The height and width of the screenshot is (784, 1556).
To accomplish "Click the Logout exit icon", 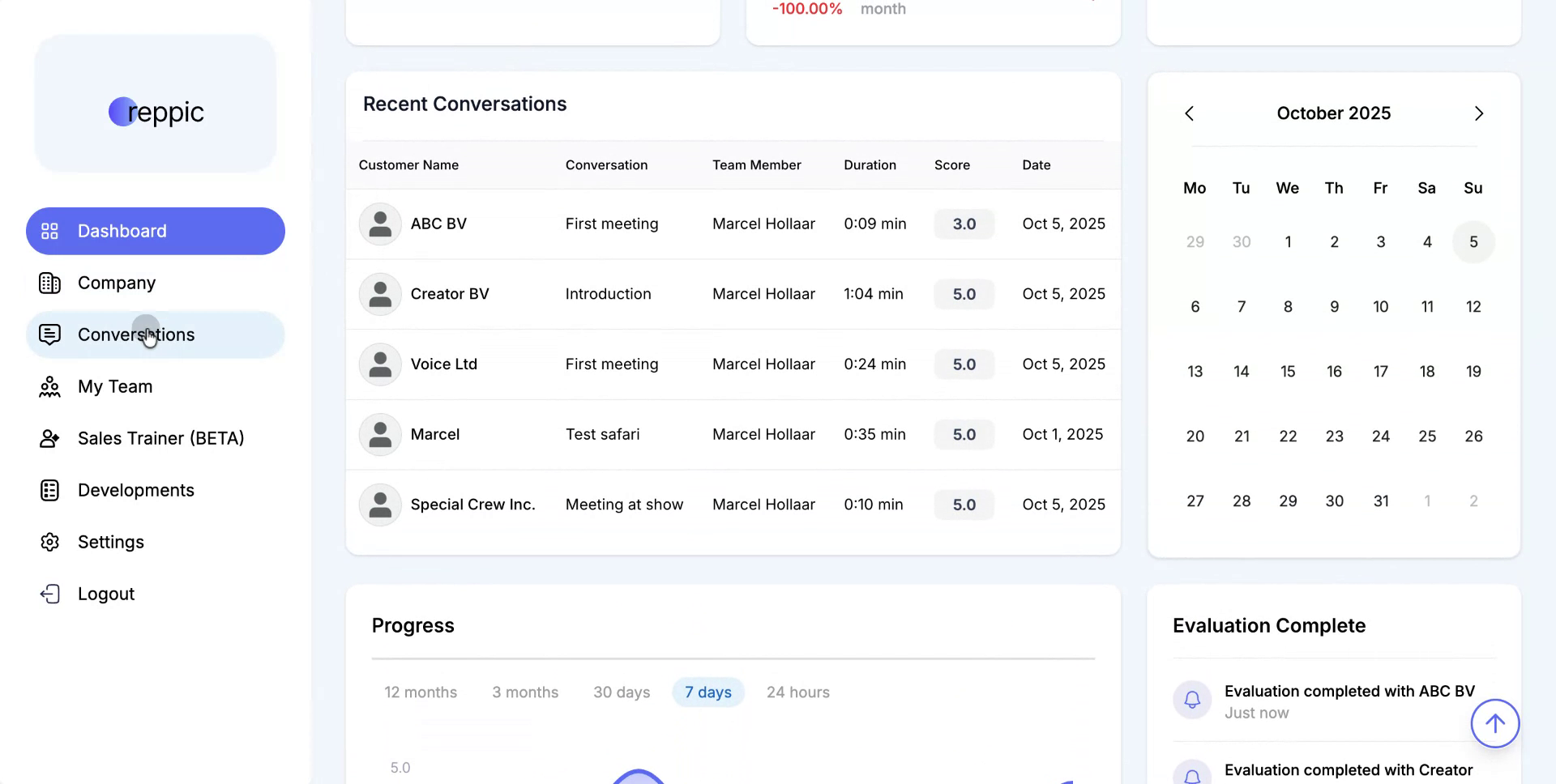I will (49, 594).
